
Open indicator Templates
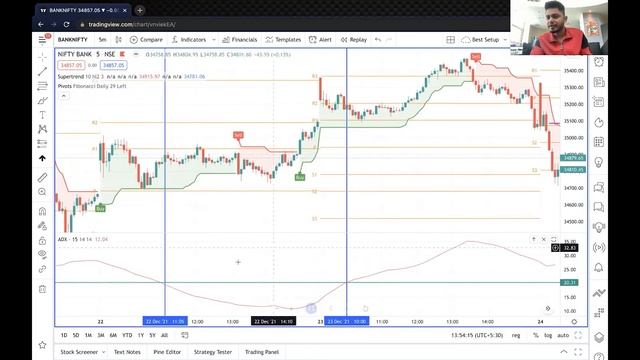[283, 40]
